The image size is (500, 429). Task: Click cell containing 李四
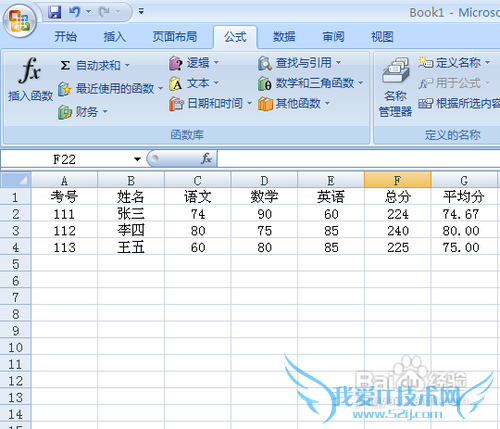pos(131,230)
